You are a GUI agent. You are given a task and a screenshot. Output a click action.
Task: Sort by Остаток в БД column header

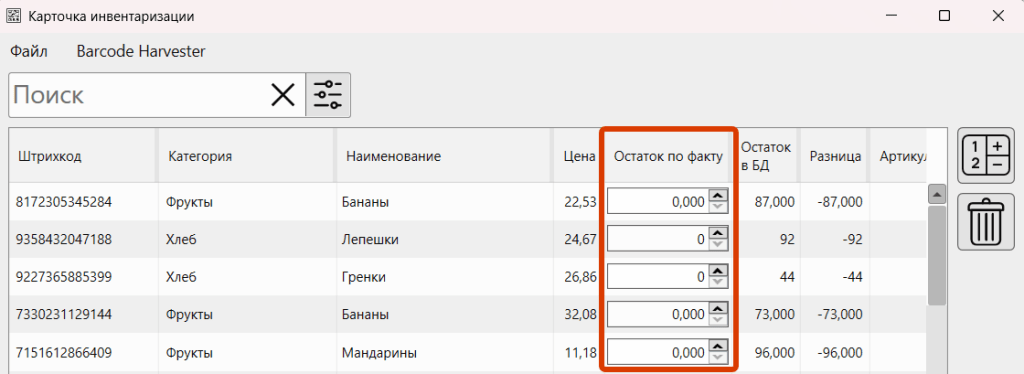(766, 156)
